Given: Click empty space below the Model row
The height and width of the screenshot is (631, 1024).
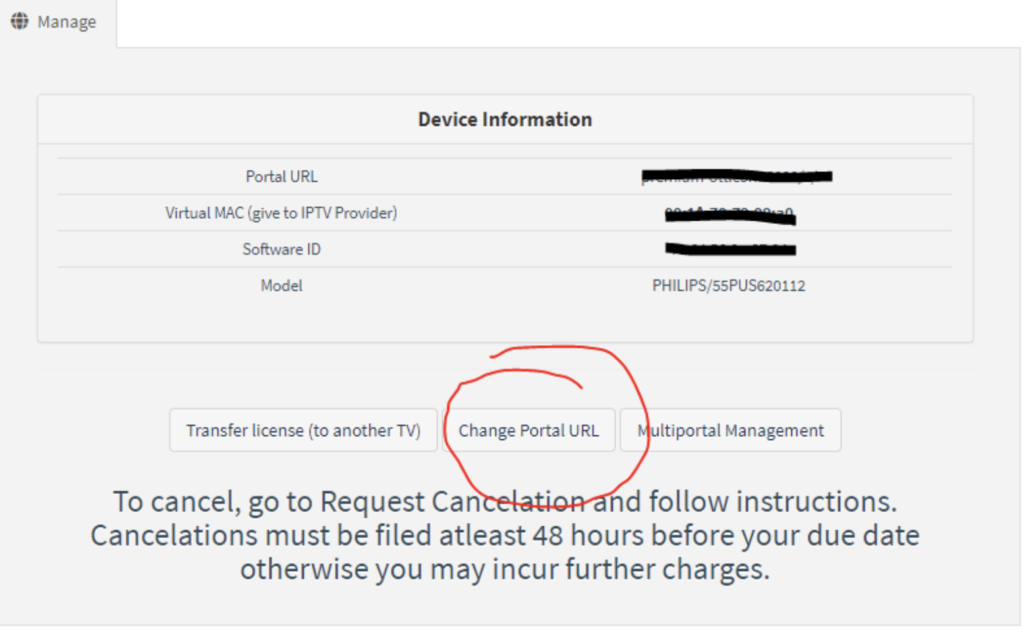Looking at the screenshot, I should point(505,322).
